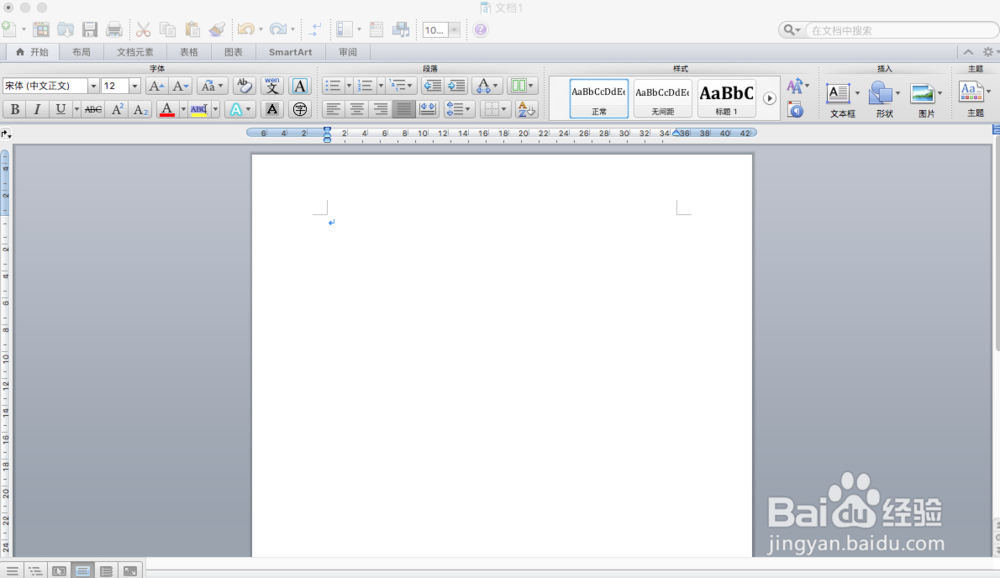Toggle the columns layout control
1000x578 pixels.
coord(517,85)
